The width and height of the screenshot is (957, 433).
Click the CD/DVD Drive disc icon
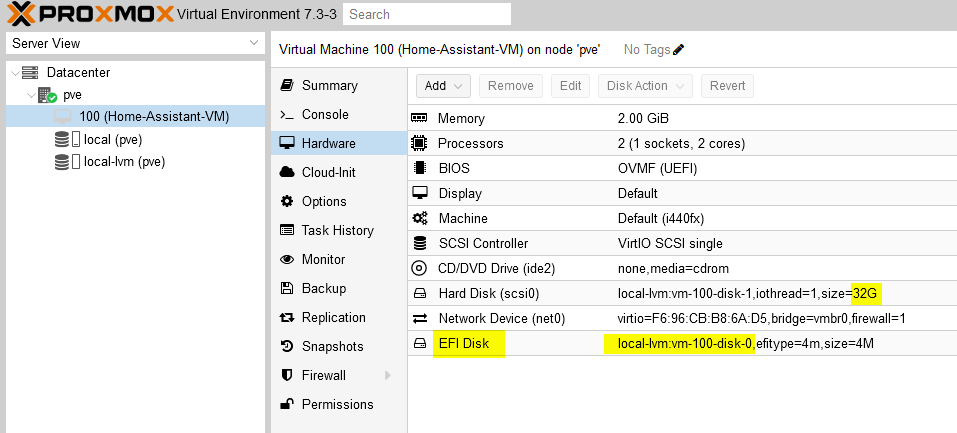(x=420, y=268)
